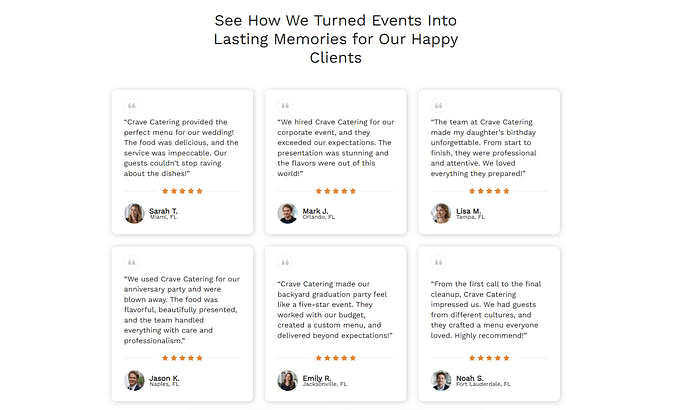Click the star rating in Jason K.'s card
This screenshot has height=410, width=678.
pyautogui.click(x=182, y=357)
